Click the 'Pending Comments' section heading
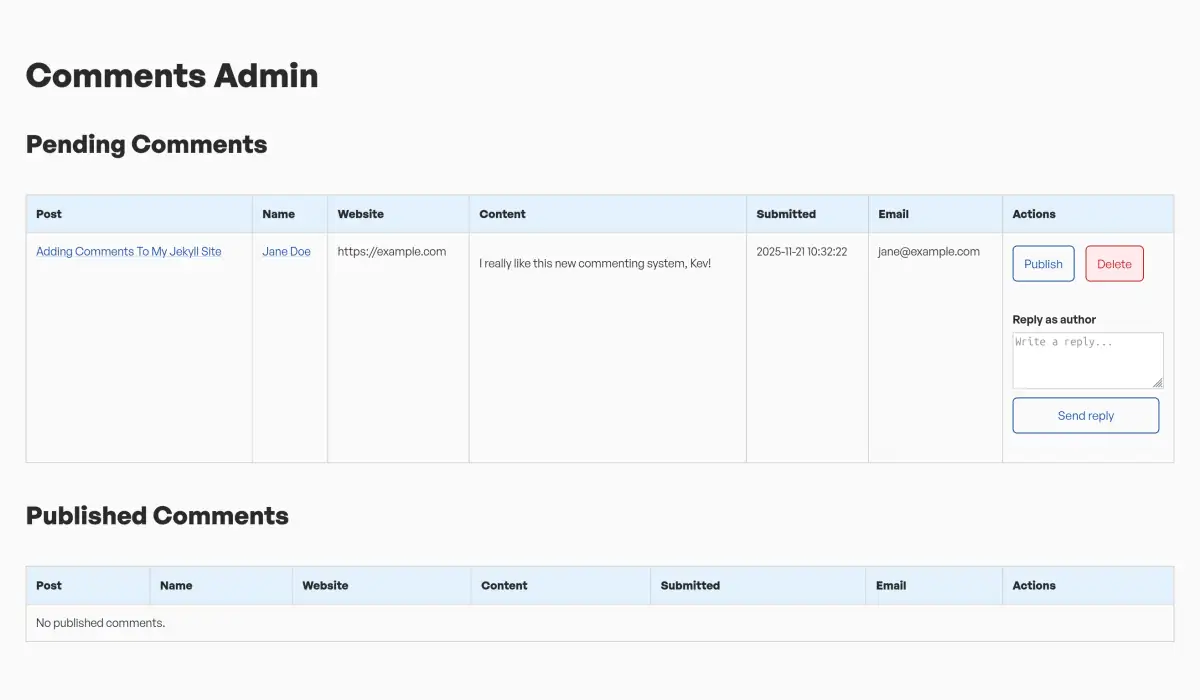The image size is (1200, 700). point(146,144)
